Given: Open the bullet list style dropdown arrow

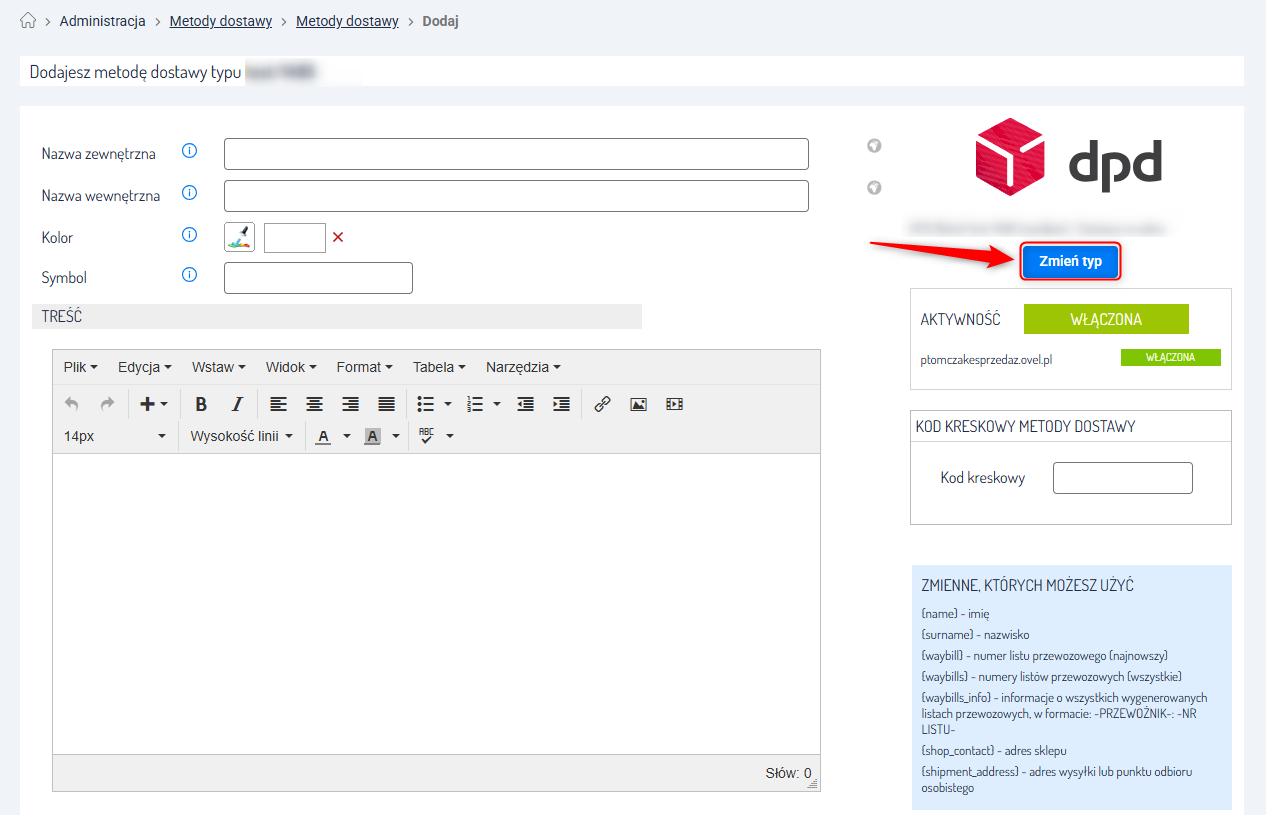Looking at the screenshot, I should pos(448,404).
